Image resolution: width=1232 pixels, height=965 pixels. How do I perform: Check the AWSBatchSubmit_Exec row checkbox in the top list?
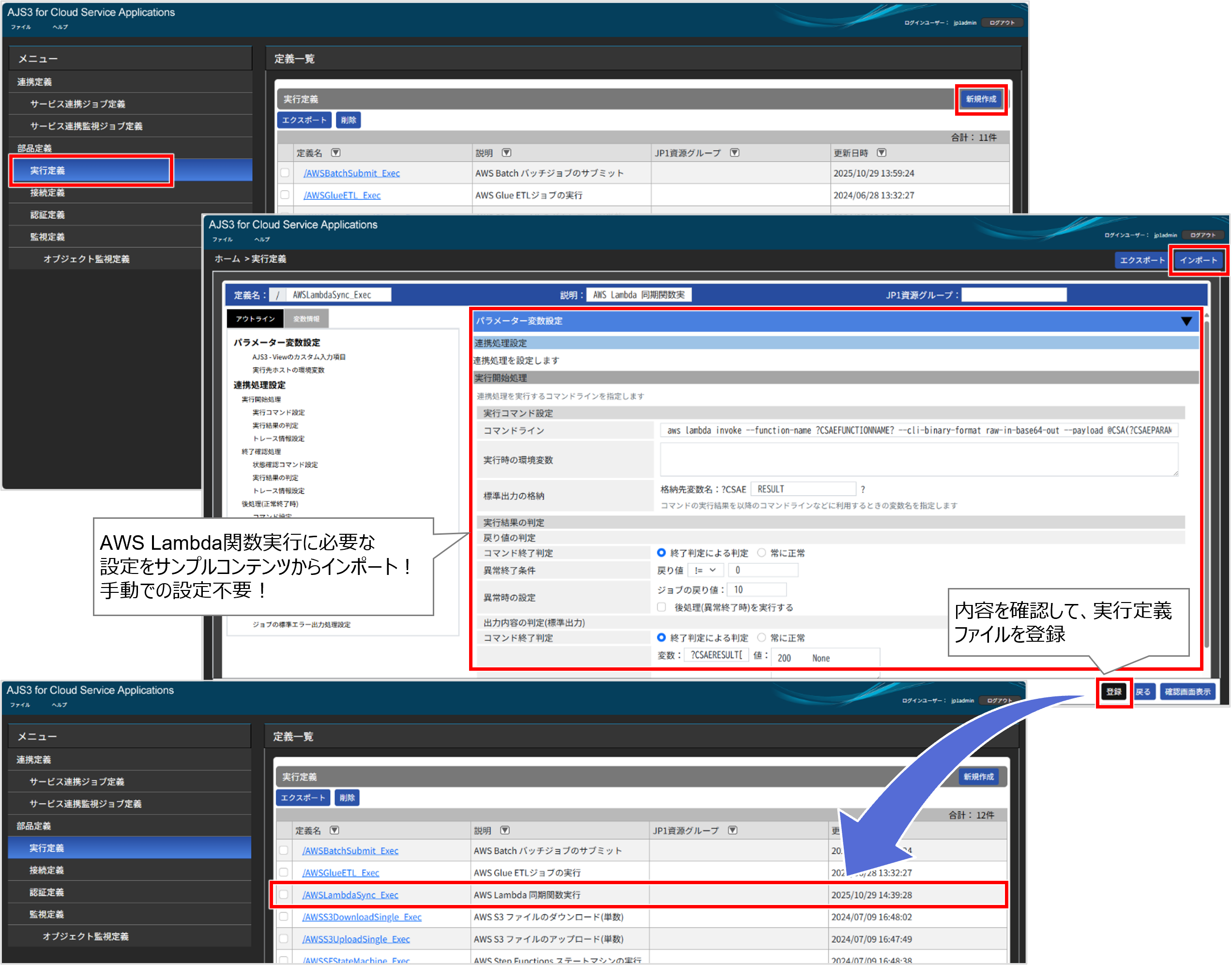285,173
